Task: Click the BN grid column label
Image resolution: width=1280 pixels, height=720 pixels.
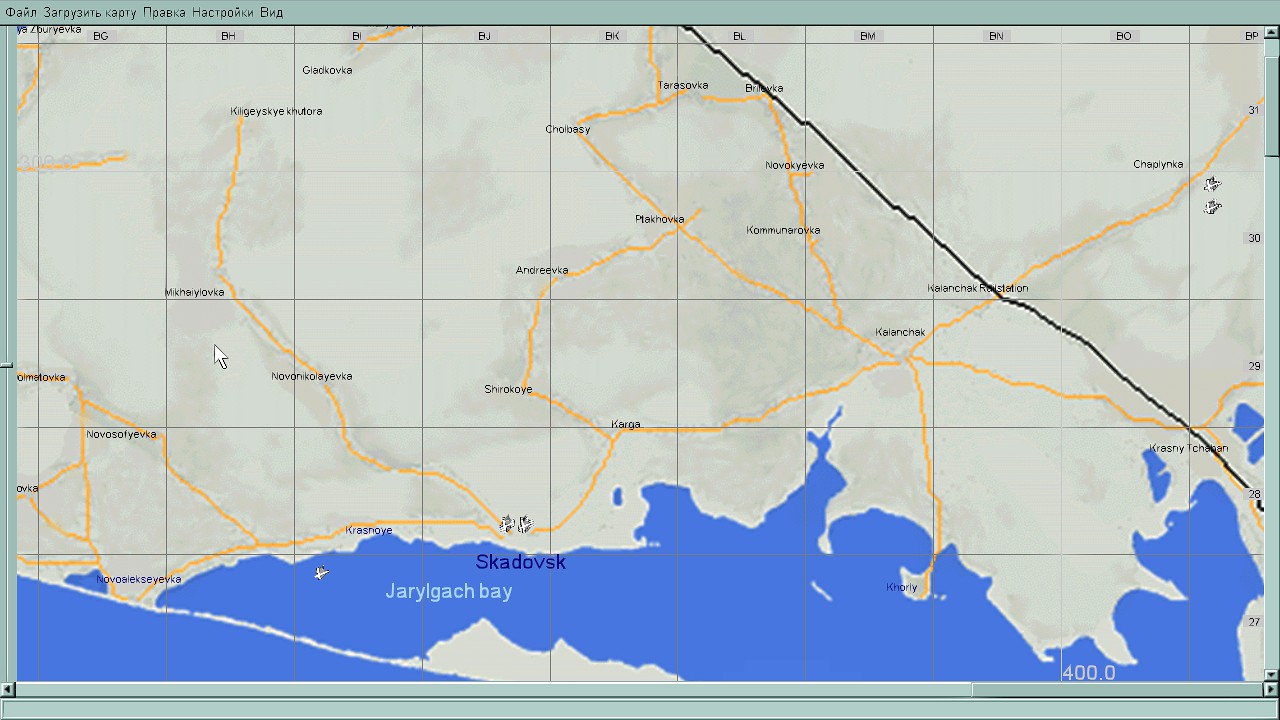Action: click(996, 36)
